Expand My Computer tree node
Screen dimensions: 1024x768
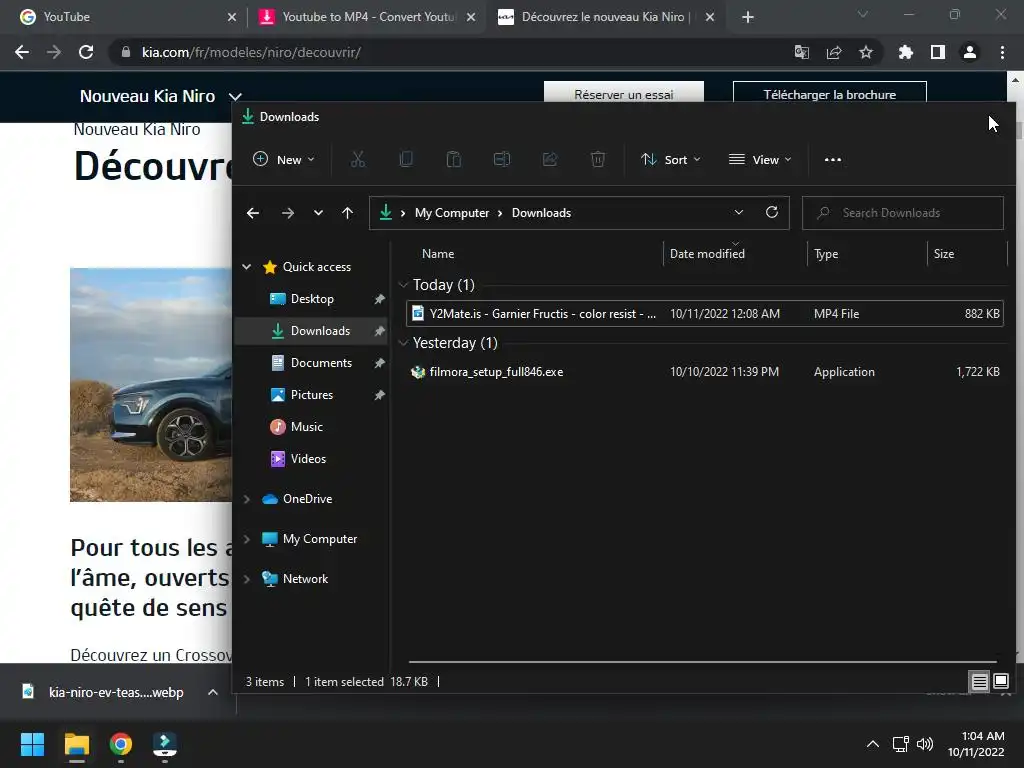click(247, 539)
